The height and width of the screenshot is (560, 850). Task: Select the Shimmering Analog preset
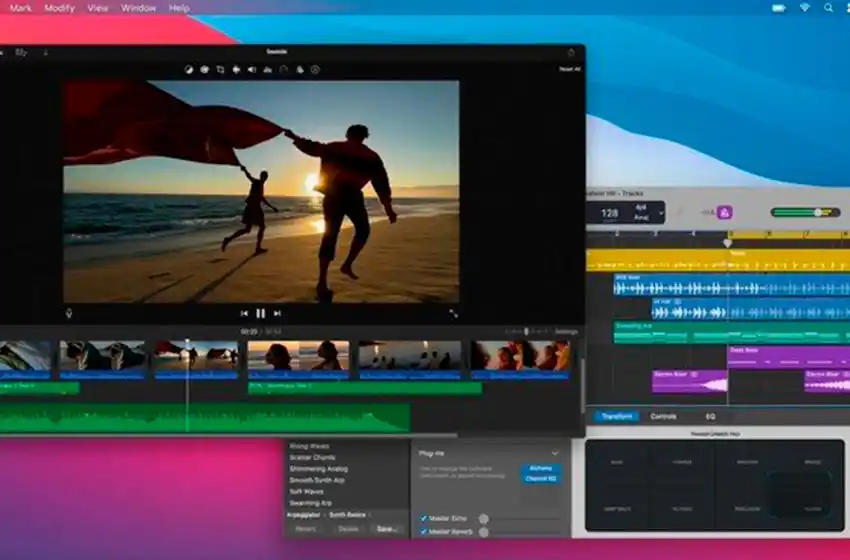coord(318,469)
